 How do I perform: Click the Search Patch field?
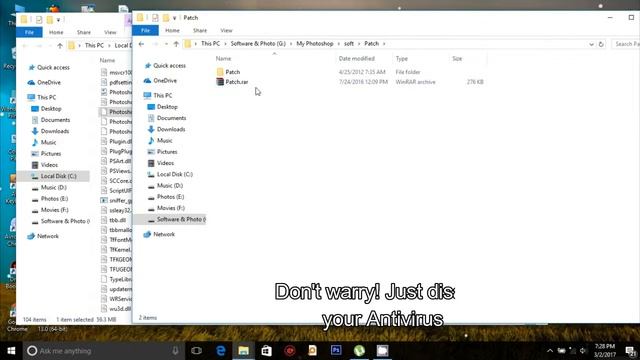pyautogui.click(x=625, y=44)
